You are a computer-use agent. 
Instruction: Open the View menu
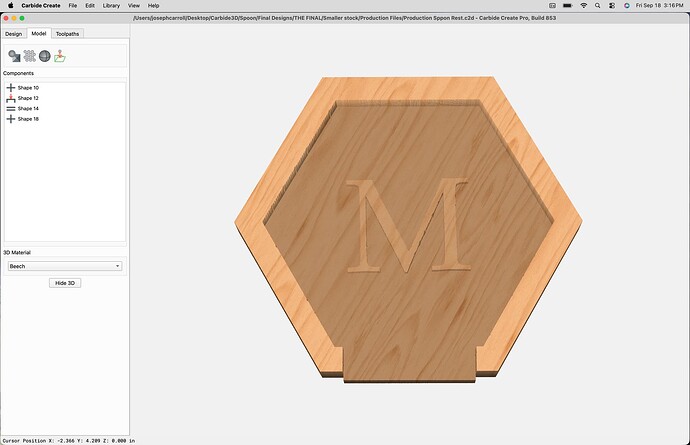133,6
